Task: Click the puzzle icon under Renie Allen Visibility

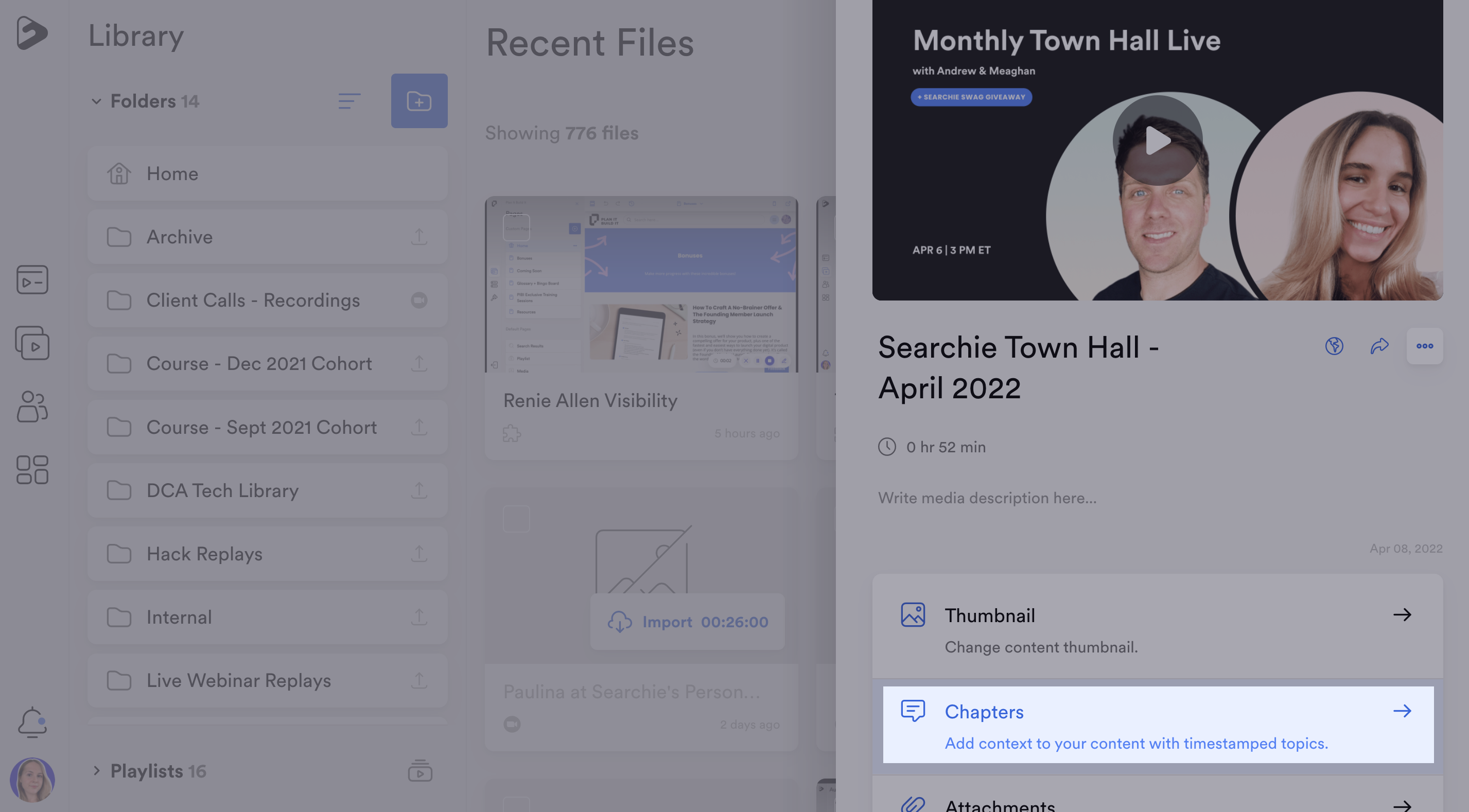Action: click(512, 433)
